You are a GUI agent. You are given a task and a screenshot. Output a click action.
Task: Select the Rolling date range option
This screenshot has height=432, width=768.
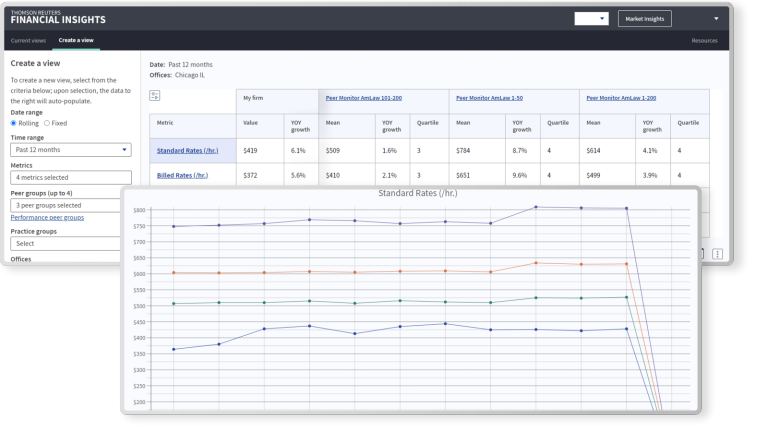pos(14,123)
